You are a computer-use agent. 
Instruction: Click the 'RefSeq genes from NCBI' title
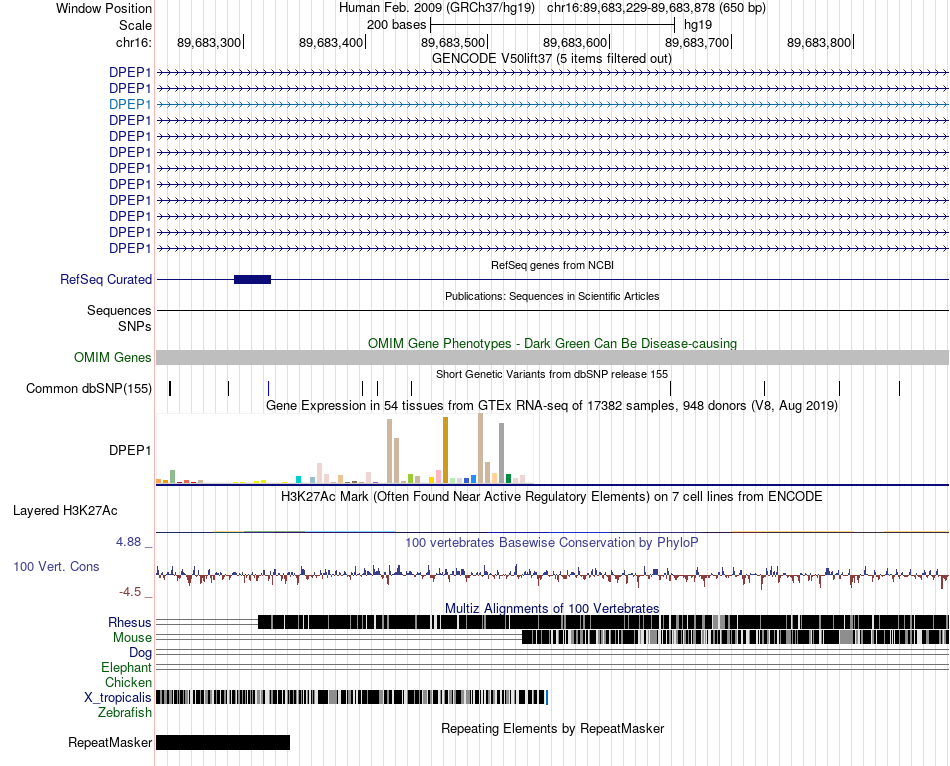[x=552, y=265]
